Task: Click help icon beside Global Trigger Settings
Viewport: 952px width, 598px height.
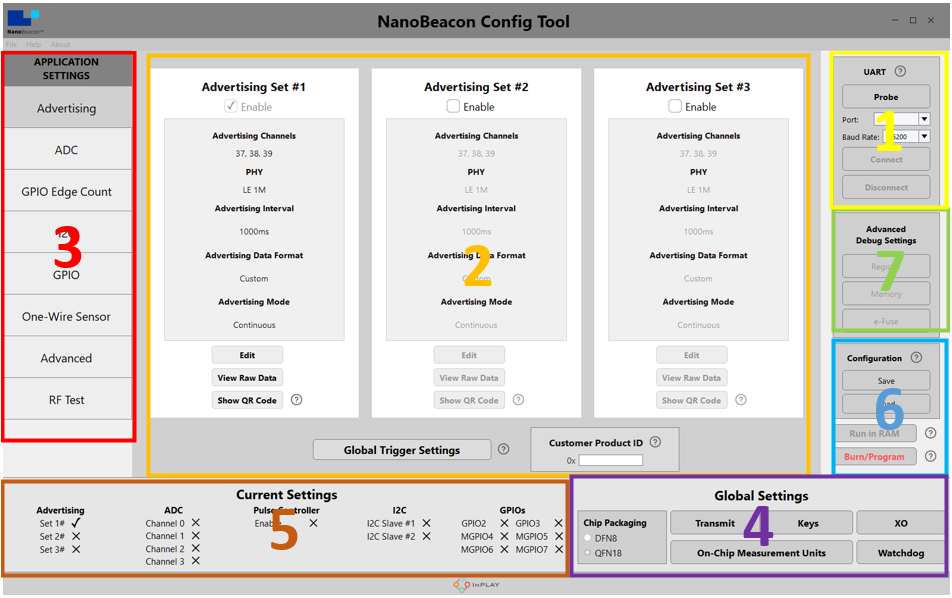Action: pyautogui.click(x=503, y=450)
